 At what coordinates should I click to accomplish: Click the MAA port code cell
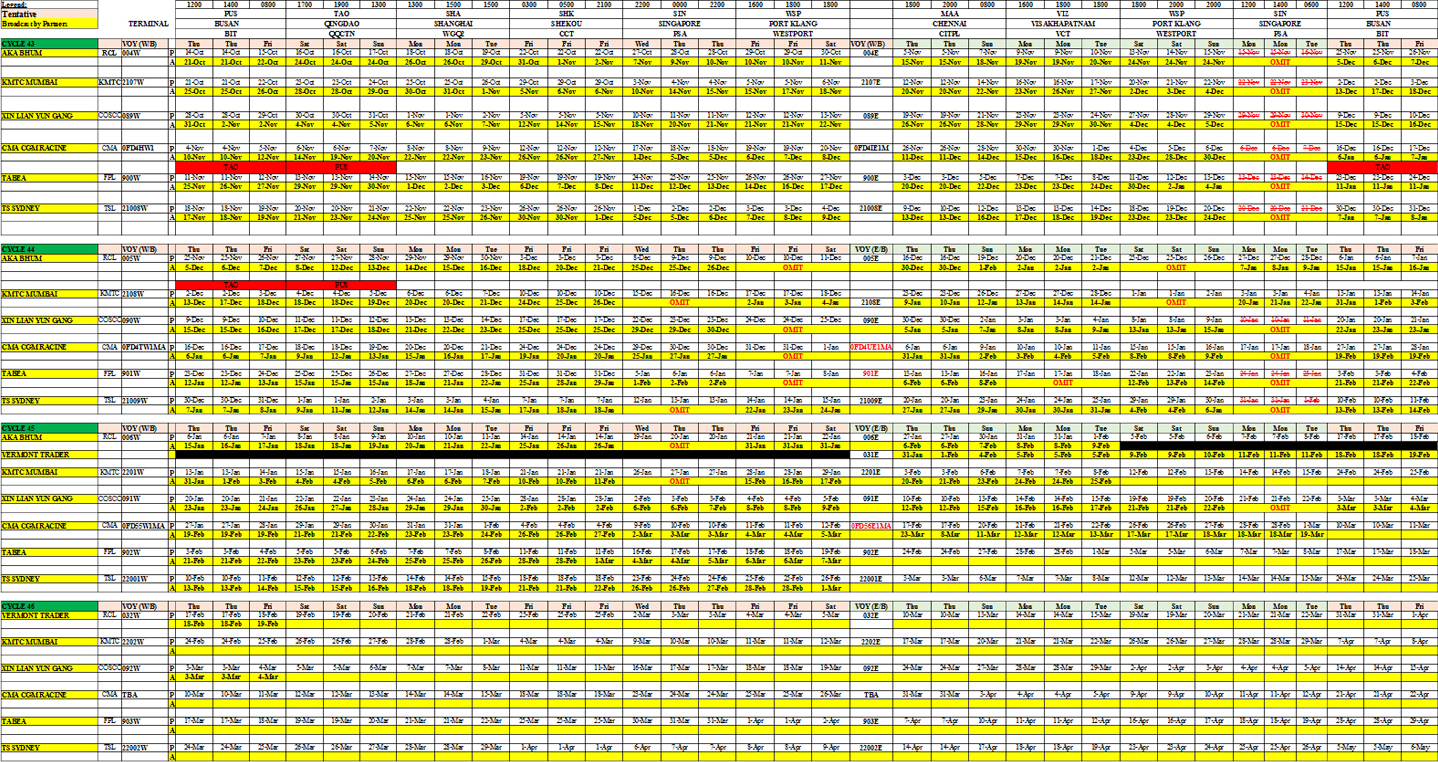point(949,15)
